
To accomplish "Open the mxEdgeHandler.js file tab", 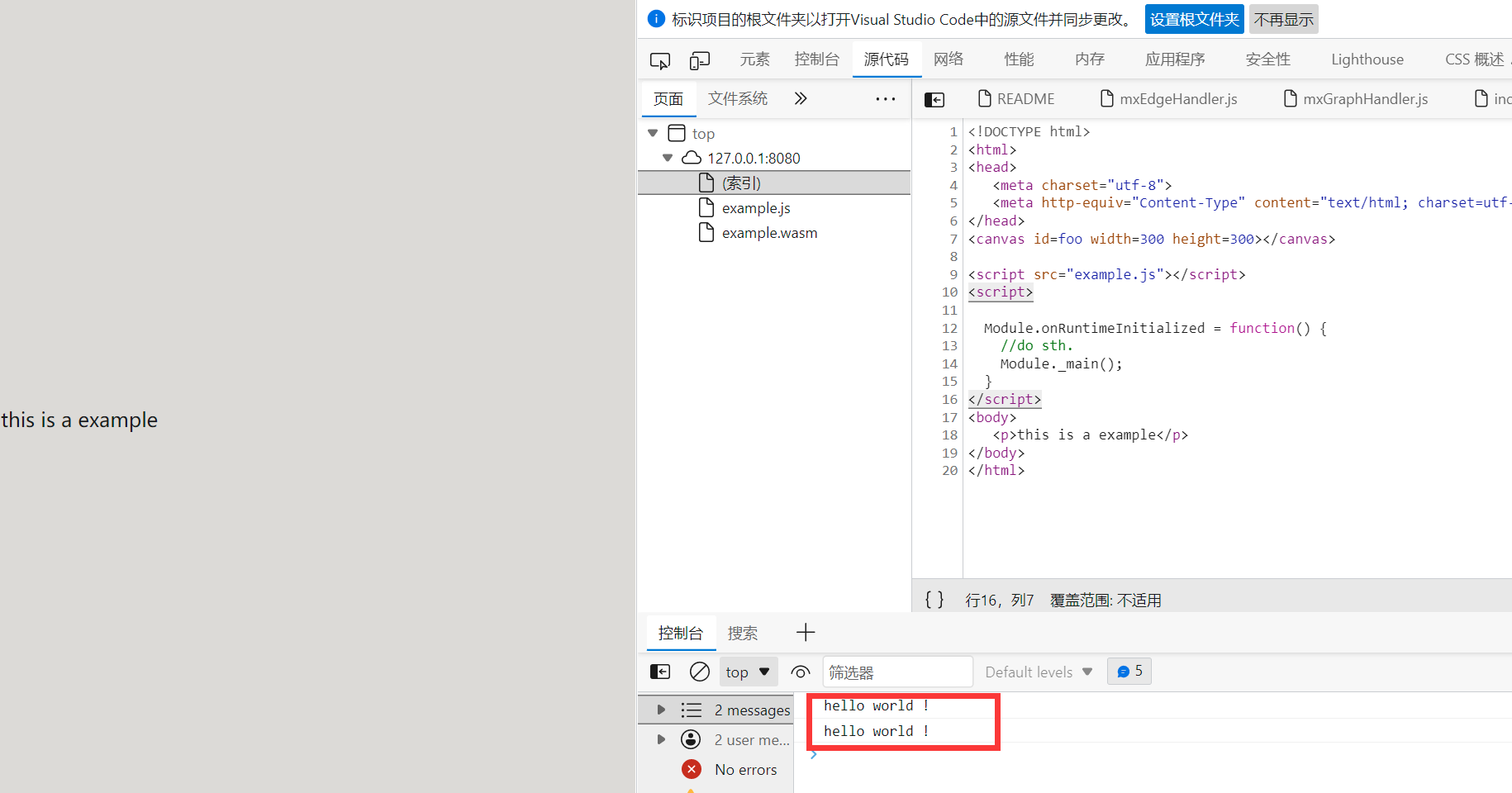I will pos(1169,99).
